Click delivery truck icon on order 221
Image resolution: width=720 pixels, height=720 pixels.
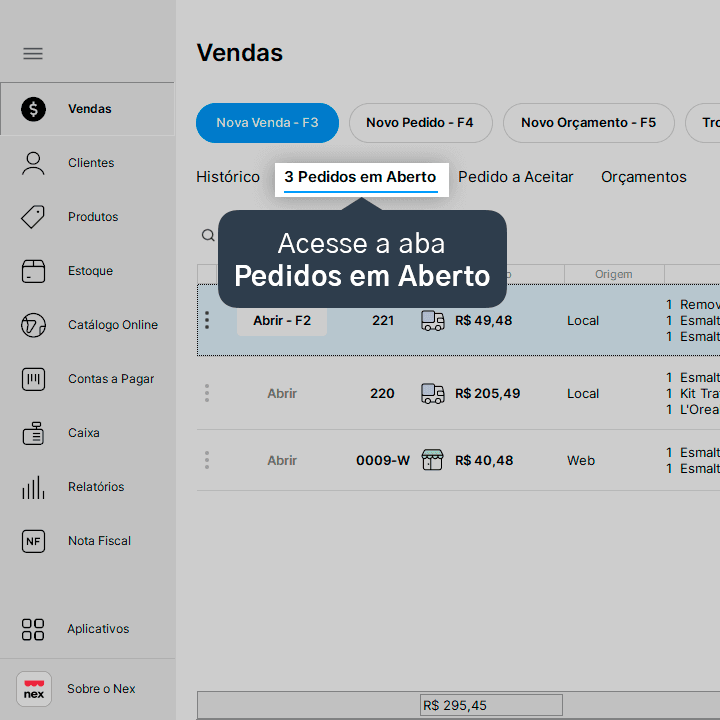click(433, 321)
